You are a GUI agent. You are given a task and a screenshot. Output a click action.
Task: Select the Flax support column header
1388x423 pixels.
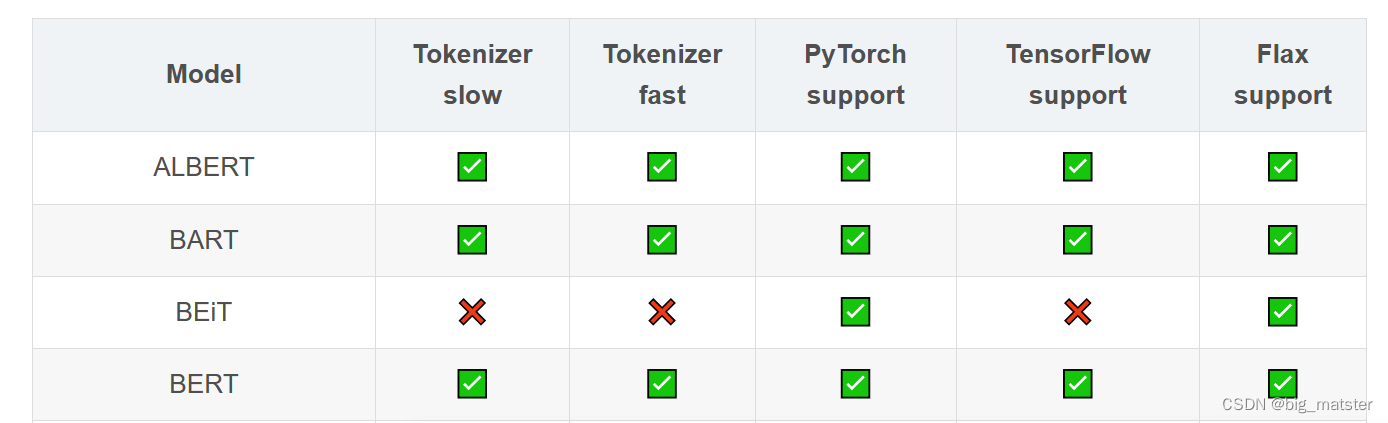pyautogui.click(x=1283, y=74)
